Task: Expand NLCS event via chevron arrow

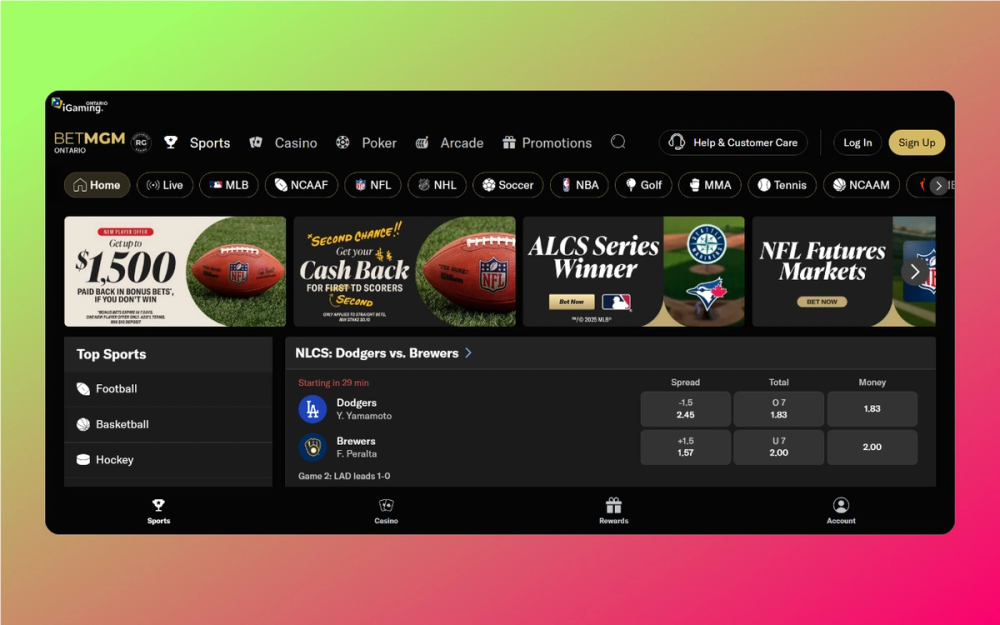Action: click(x=469, y=353)
